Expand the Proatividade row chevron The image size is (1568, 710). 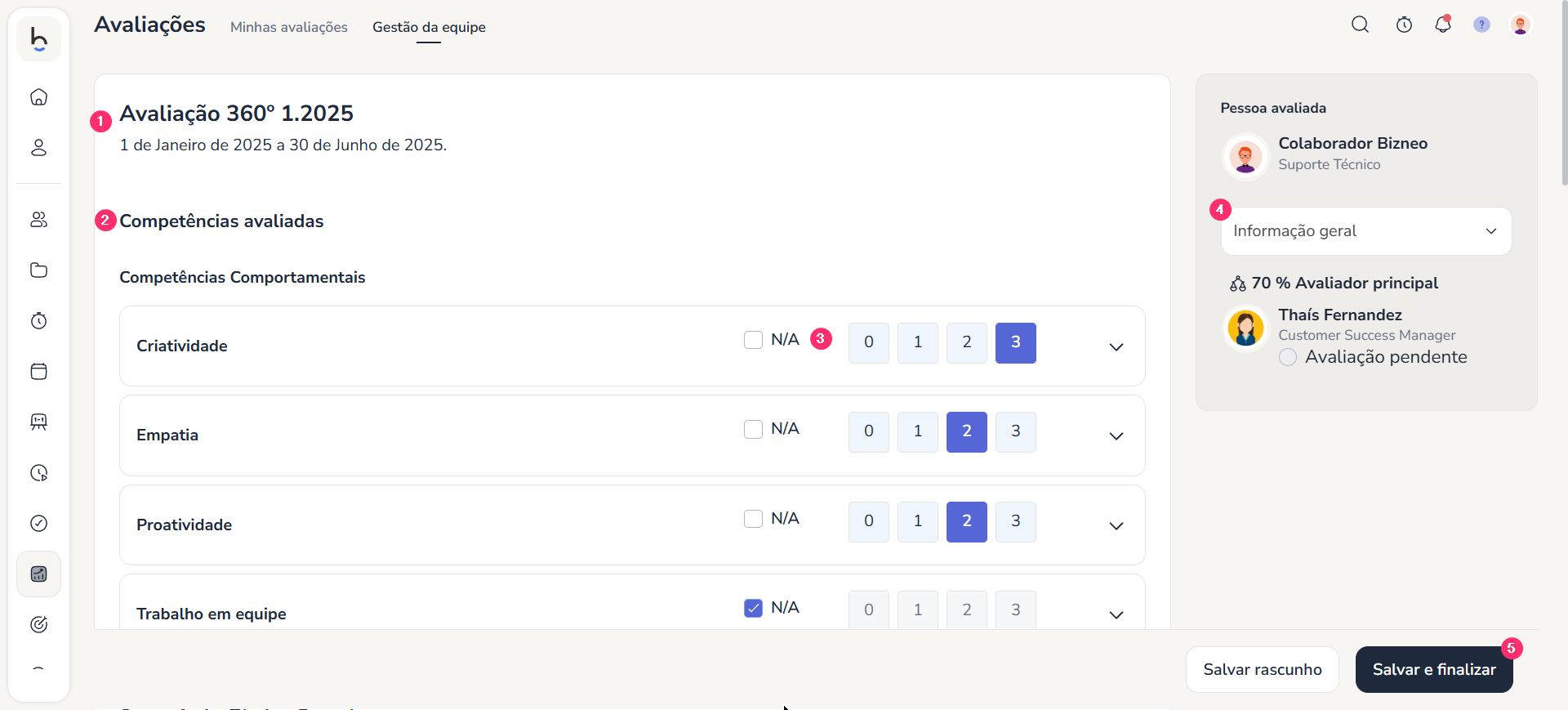point(1116,525)
